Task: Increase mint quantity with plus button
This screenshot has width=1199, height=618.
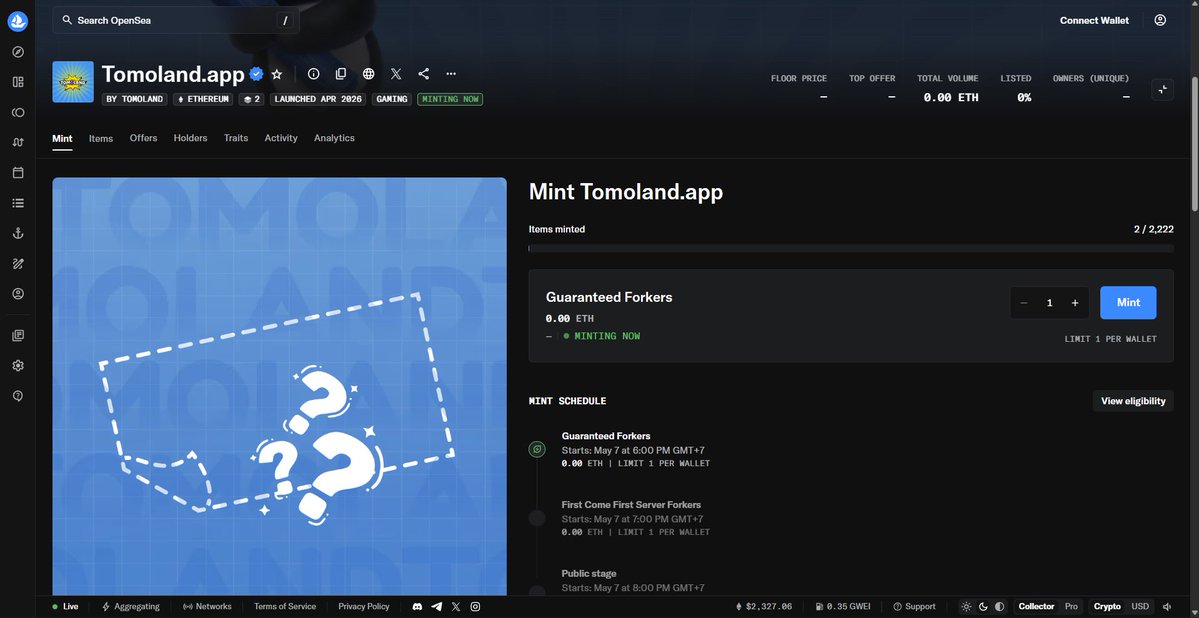Action: point(1074,303)
